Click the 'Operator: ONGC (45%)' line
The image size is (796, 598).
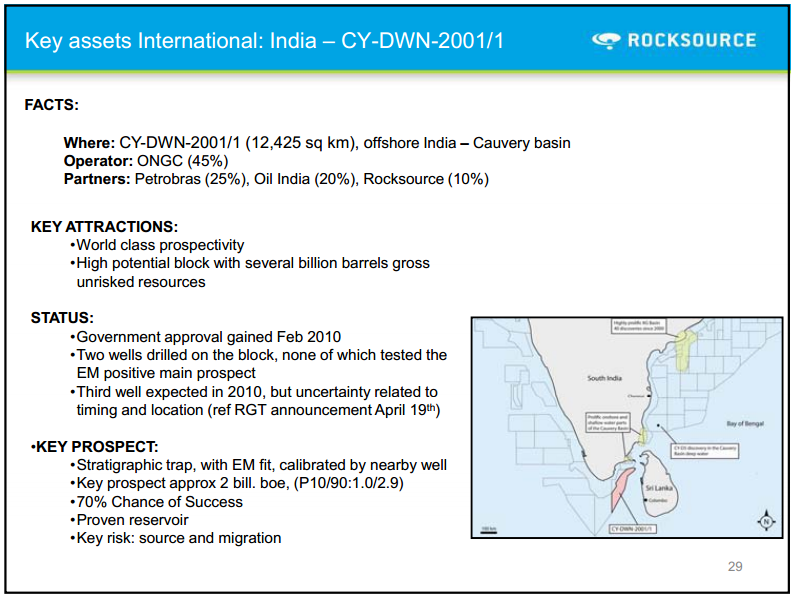pos(146,161)
